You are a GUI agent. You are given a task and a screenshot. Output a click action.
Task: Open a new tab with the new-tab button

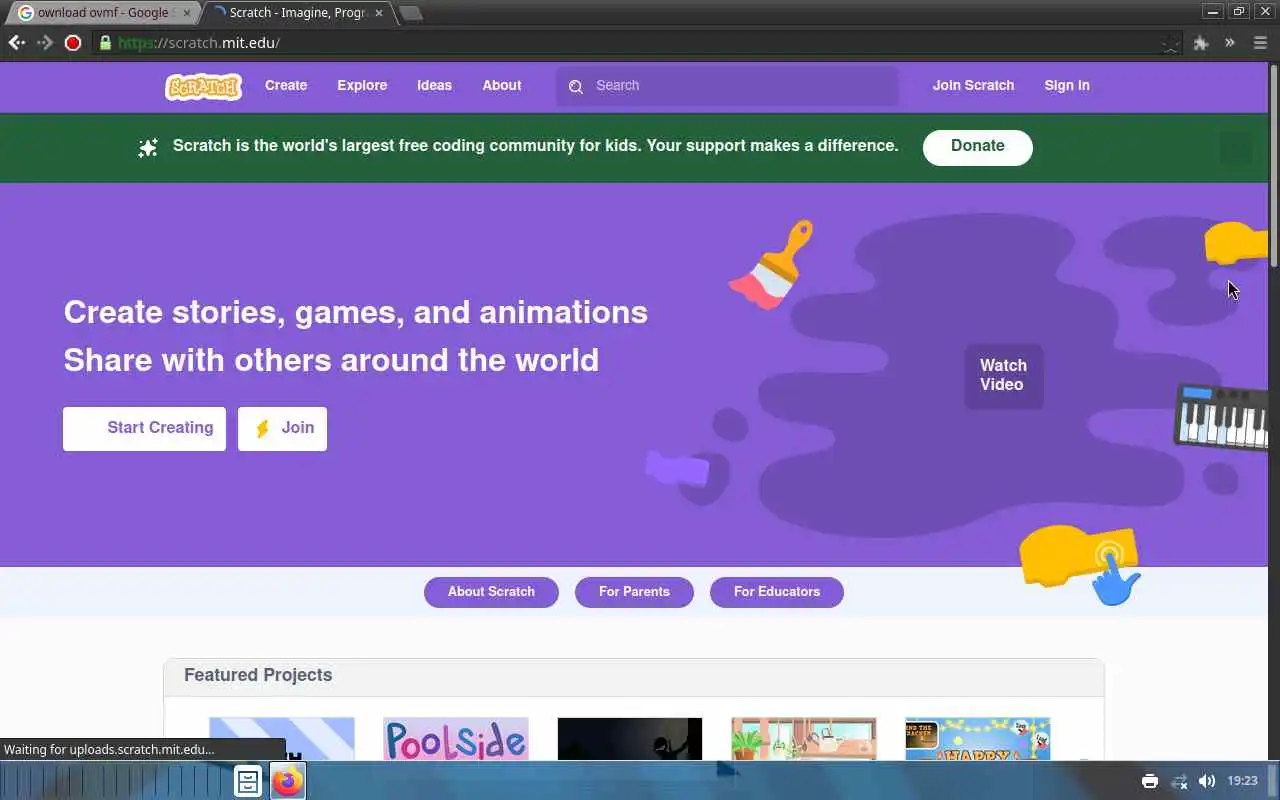[411, 13]
